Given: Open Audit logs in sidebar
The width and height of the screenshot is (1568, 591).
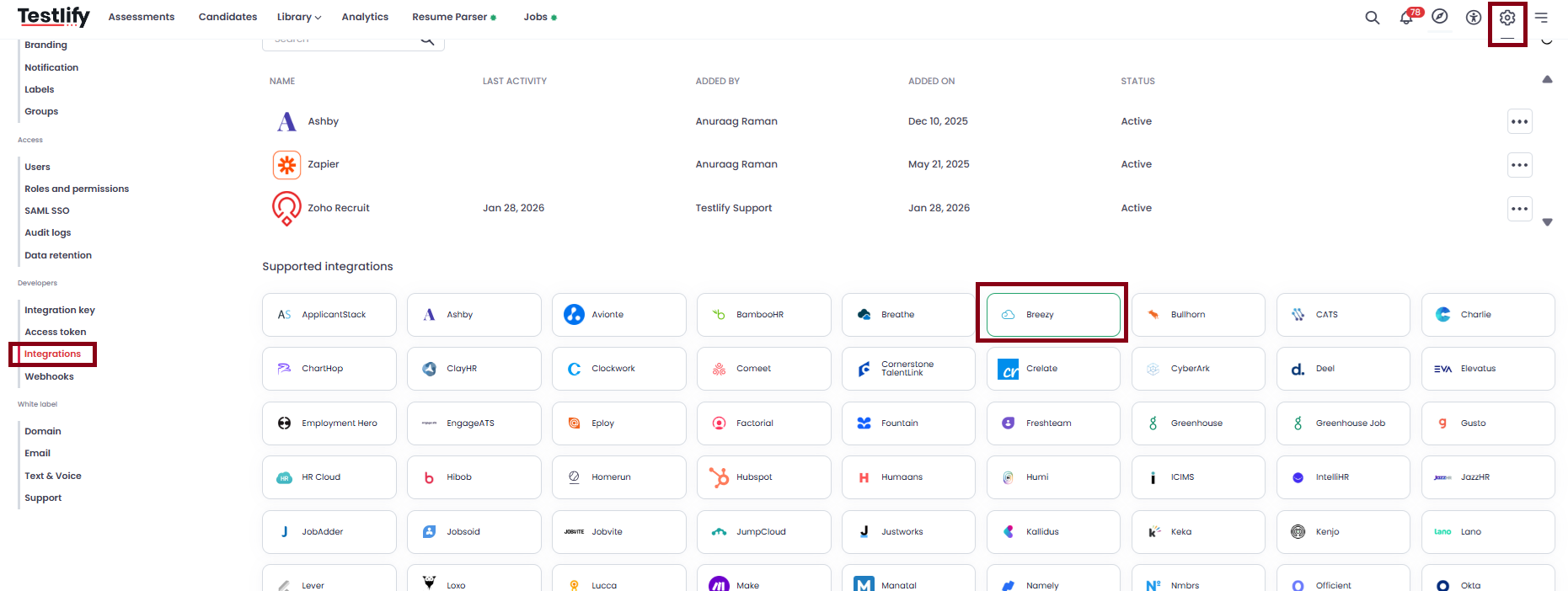Looking at the screenshot, I should point(47,232).
